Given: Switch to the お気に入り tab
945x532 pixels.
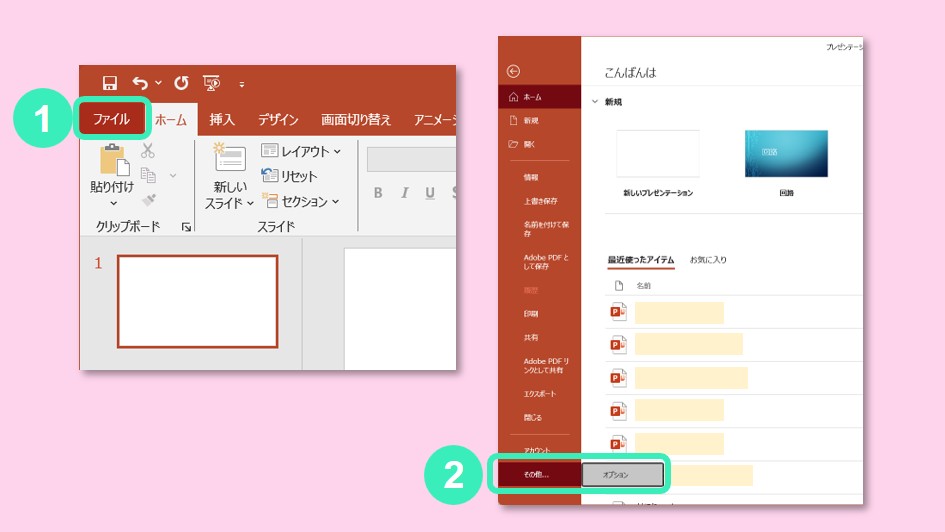Looking at the screenshot, I should point(708,260).
